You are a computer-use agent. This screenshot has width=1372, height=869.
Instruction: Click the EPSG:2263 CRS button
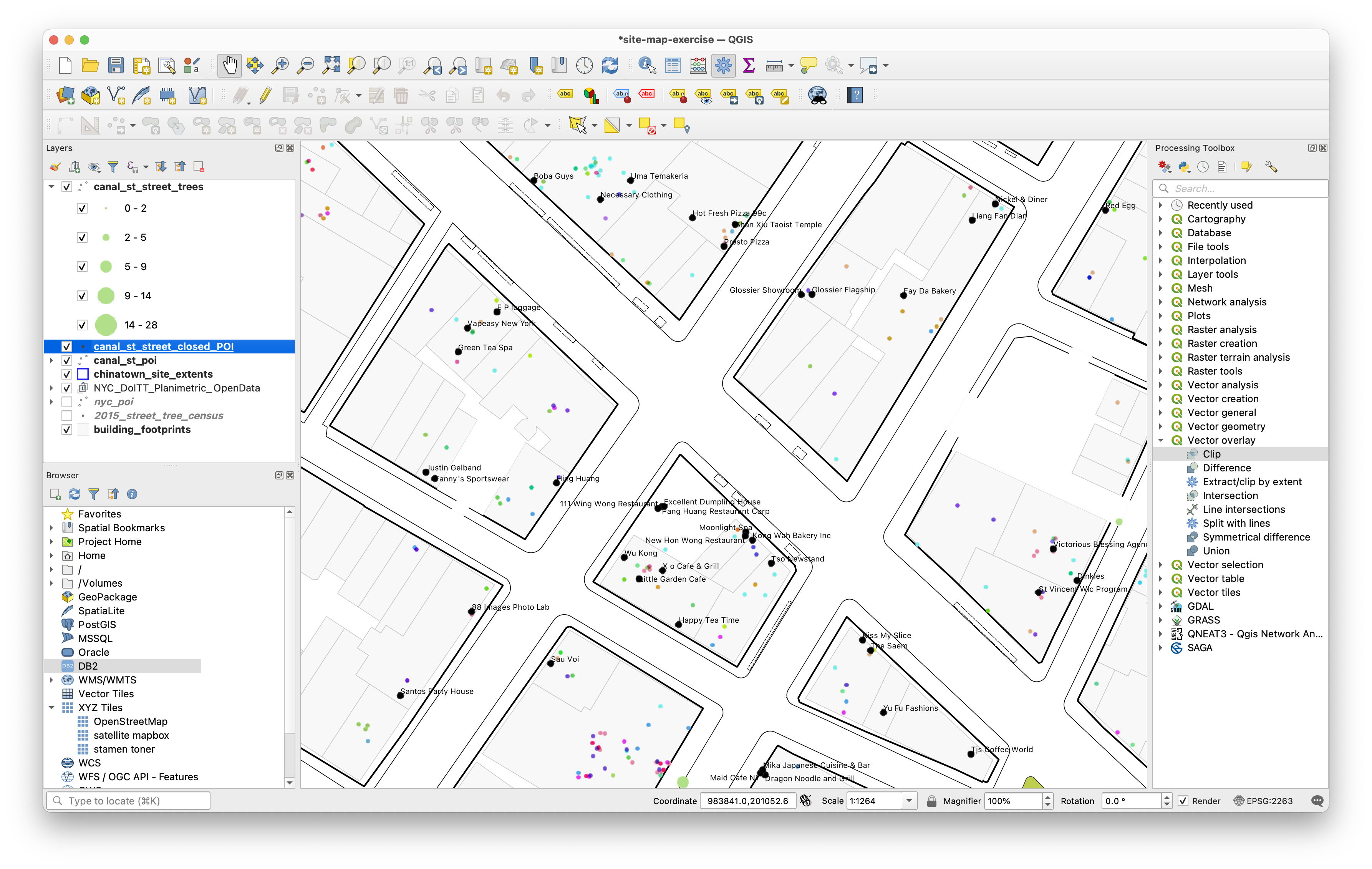tap(1263, 801)
